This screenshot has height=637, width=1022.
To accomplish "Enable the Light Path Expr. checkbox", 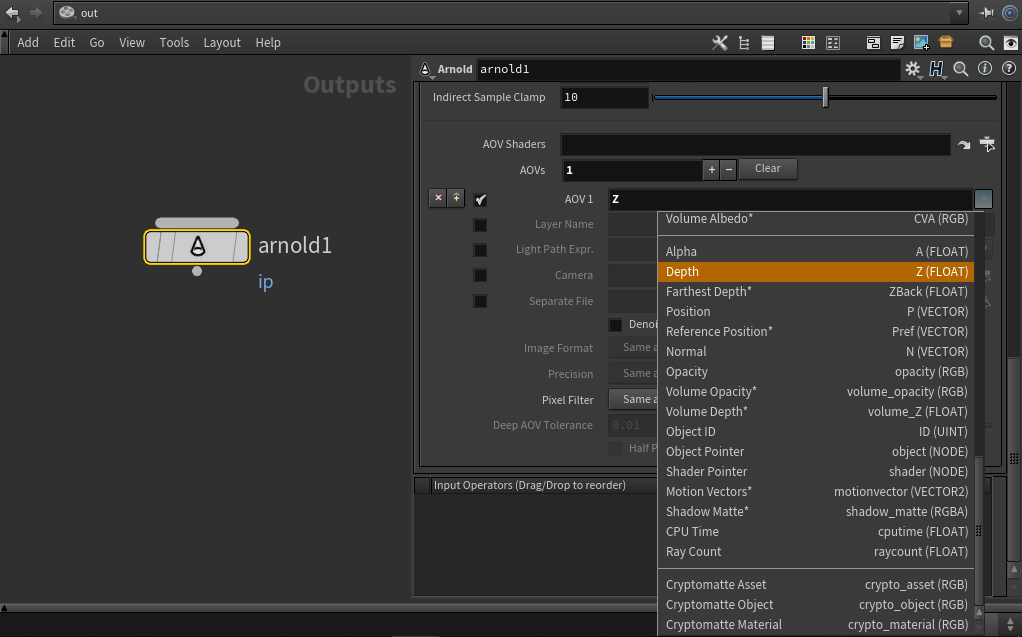I will 480,250.
